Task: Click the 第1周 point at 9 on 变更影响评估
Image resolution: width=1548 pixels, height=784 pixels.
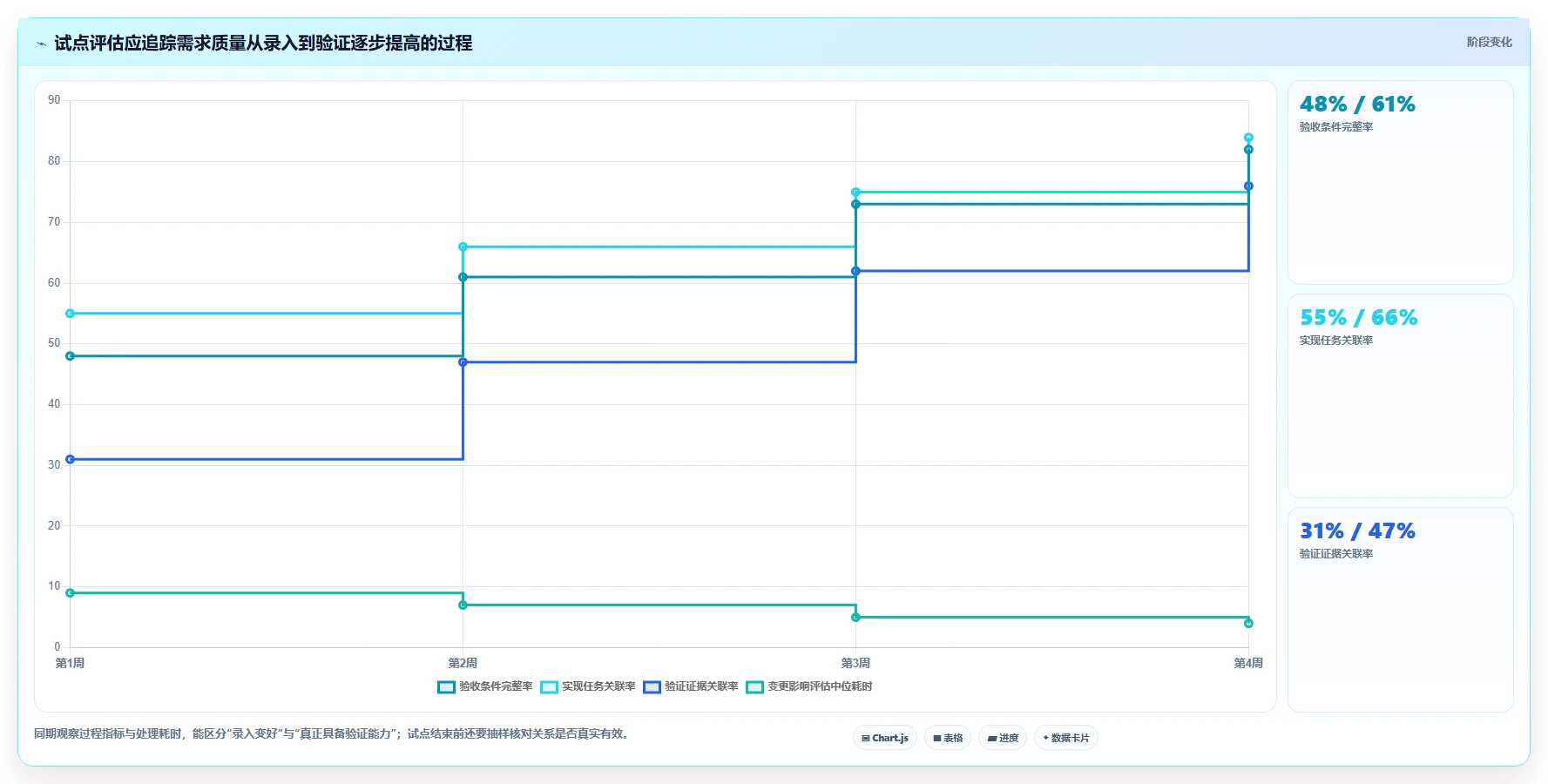Action: point(71,593)
